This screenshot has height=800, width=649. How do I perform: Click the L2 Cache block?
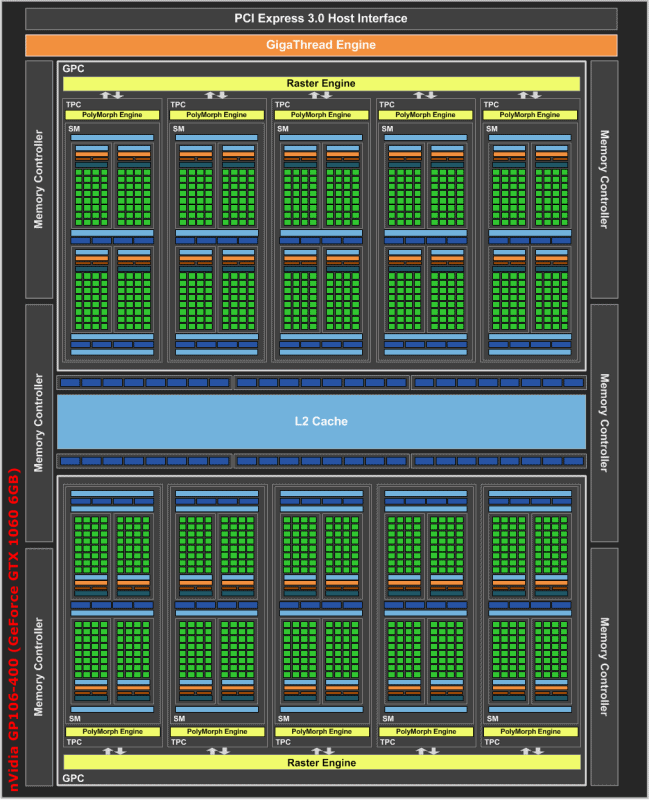pyautogui.click(x=321, y=421)
